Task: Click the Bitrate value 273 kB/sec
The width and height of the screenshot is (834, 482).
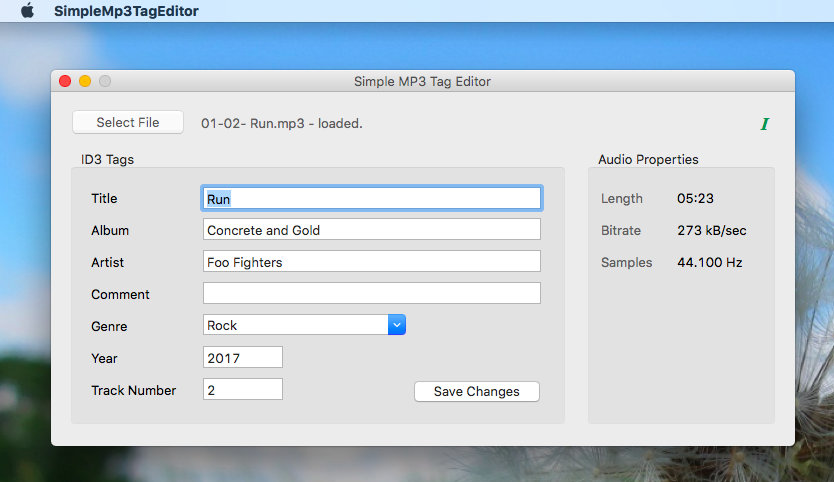Action: pyautogui.click(x=712, y=230)
